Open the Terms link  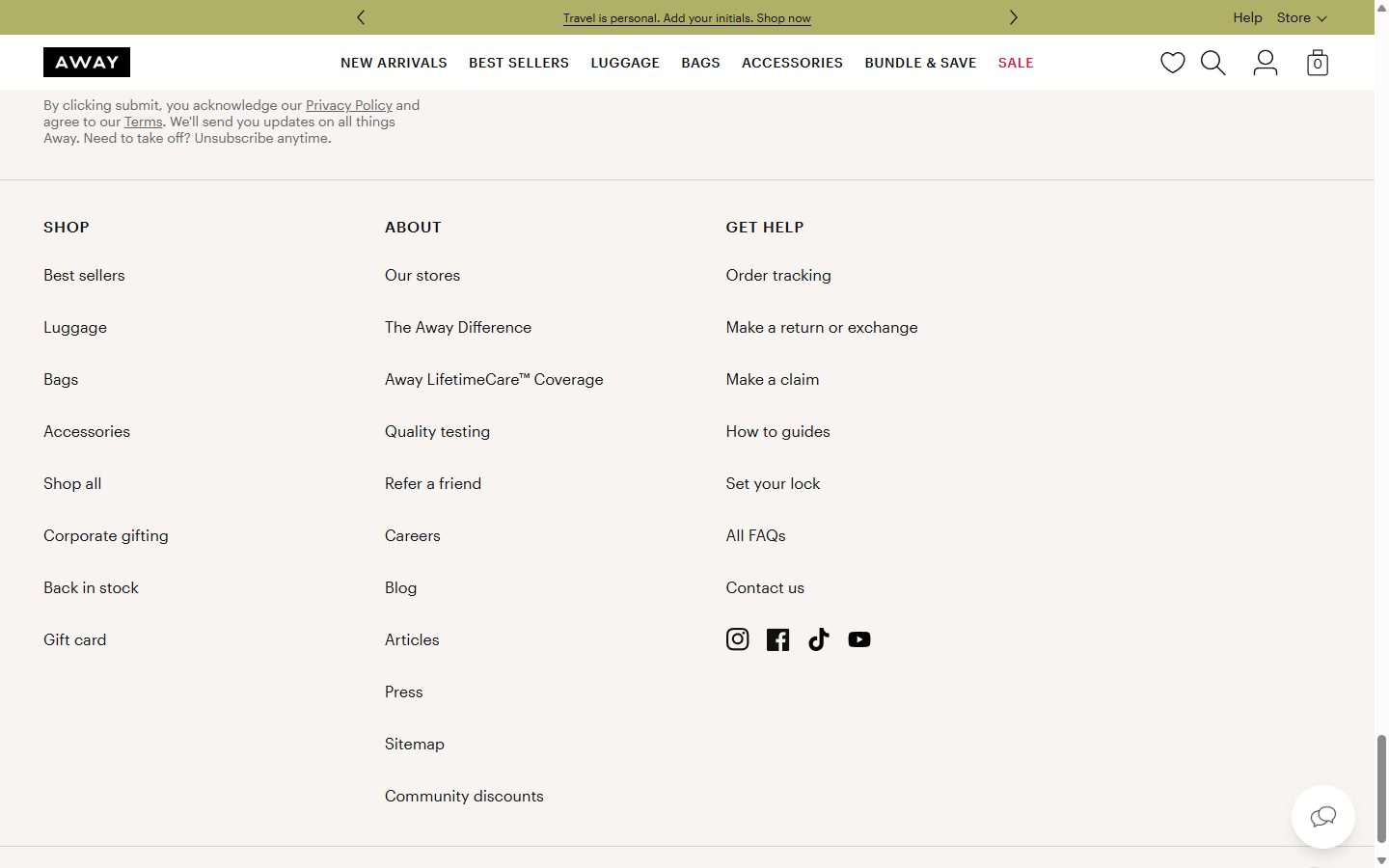(x=144, y=122)
